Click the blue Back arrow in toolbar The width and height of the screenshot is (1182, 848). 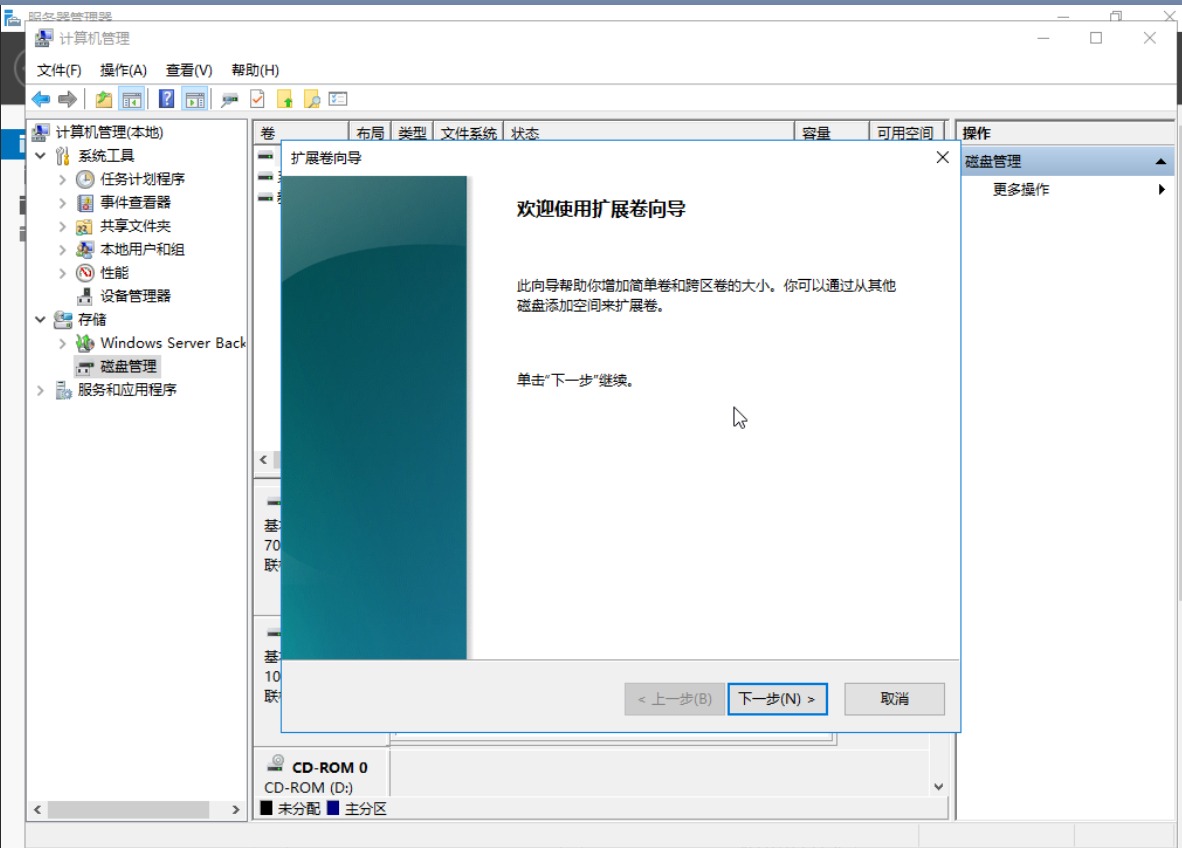41,99
